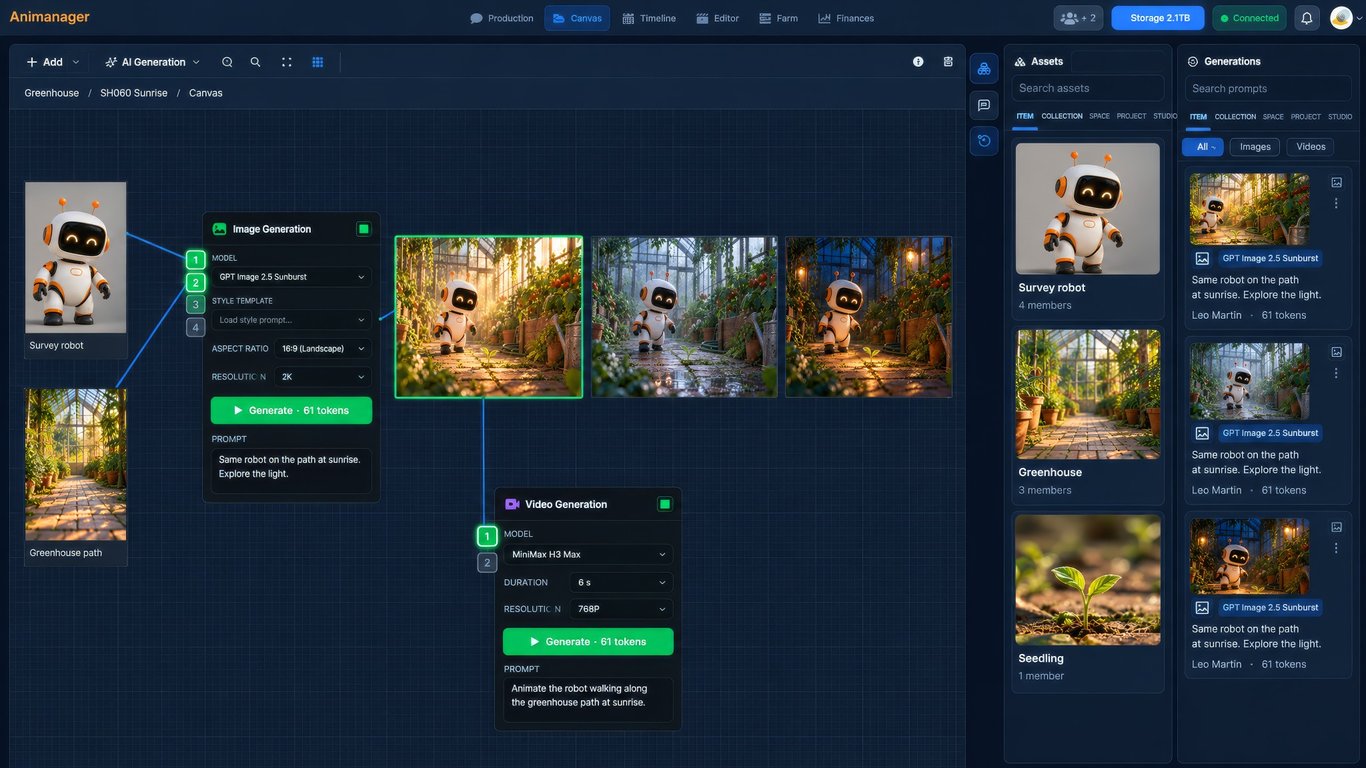Click the Search assets field
Viewport: 1366px width, 768px height.
[x=1088, y=88]
